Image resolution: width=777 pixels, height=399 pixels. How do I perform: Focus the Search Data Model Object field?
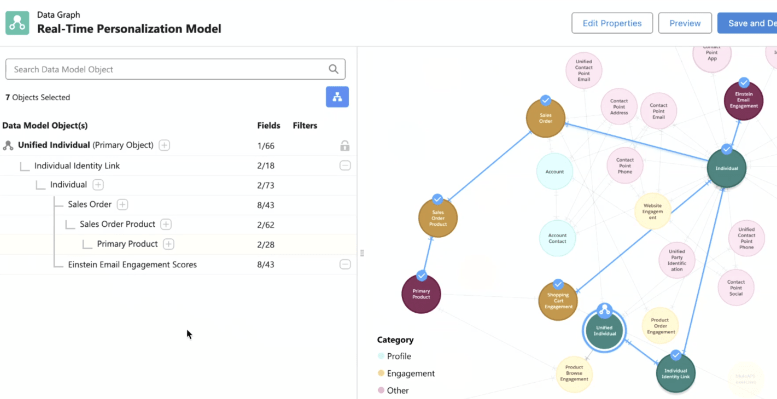coord(175,69)
